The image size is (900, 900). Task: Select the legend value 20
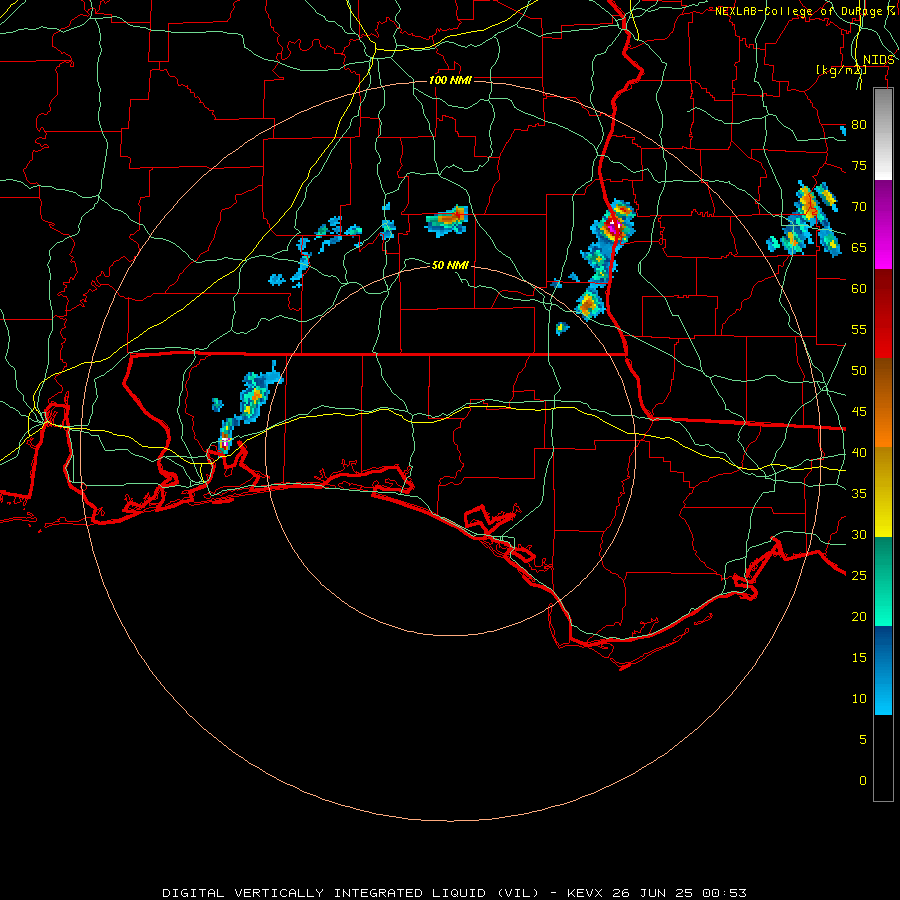tap(859, 616)
